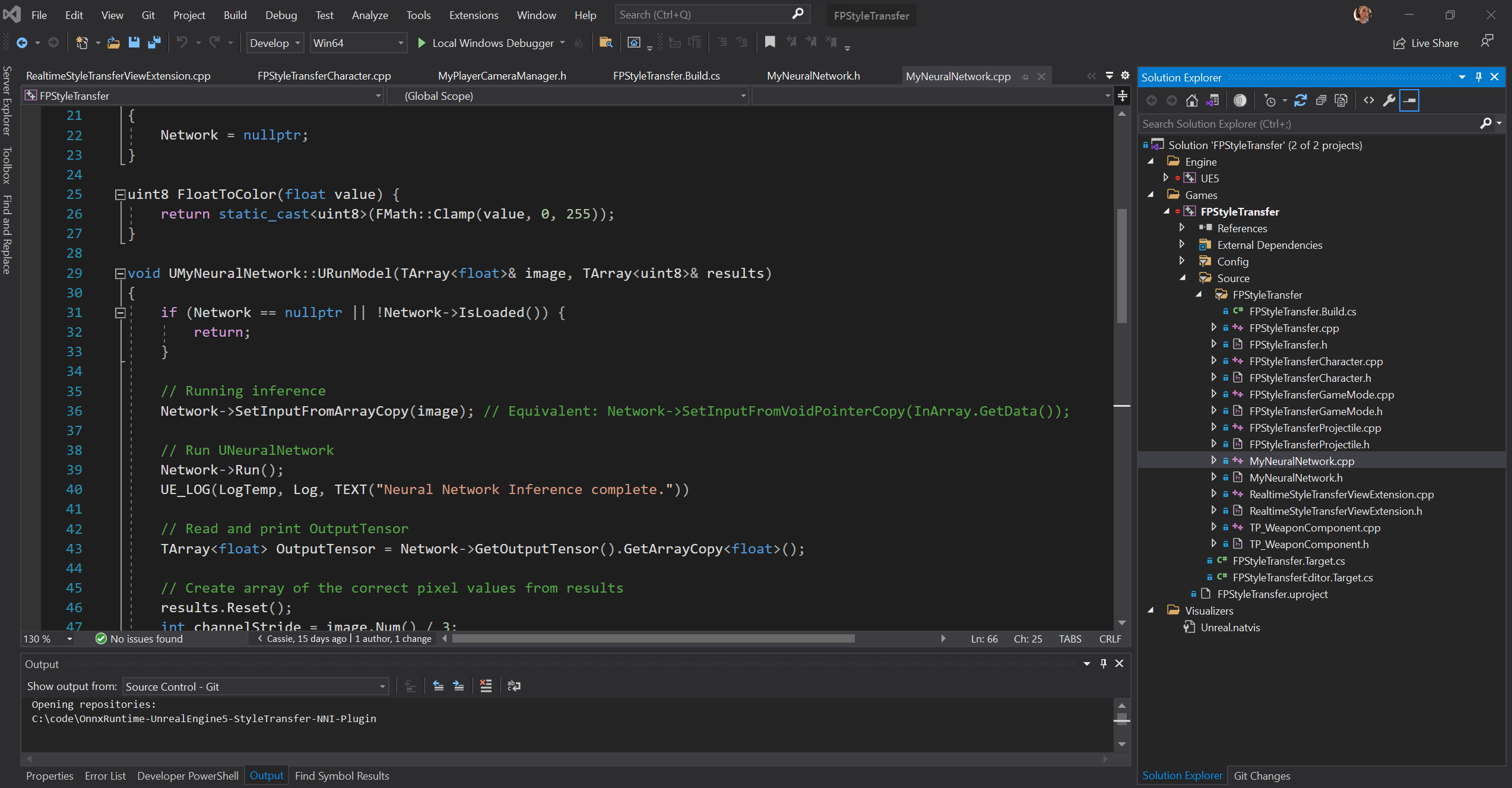Click the Live Share button

(1425, 43)
